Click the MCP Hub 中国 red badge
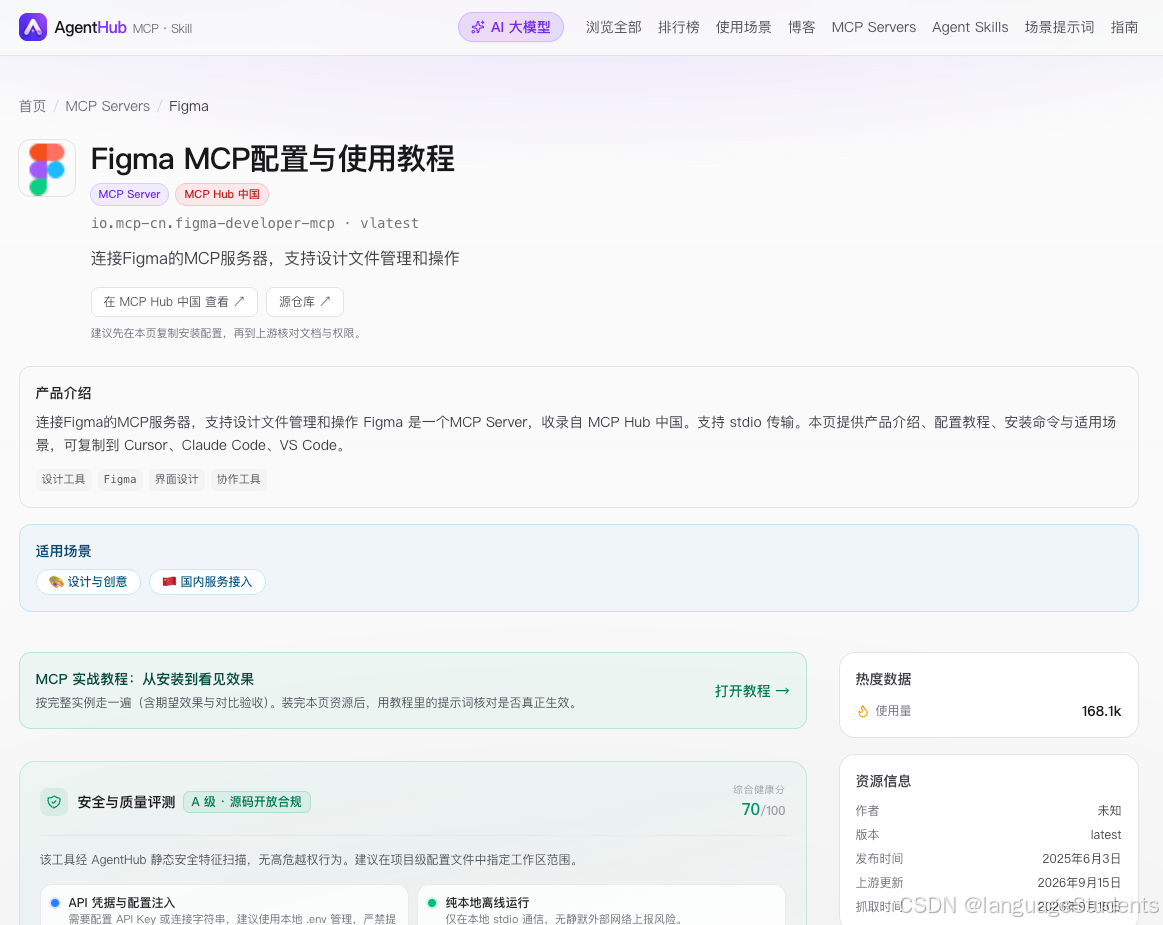Viewport: 1163px width, 925px height. click(x=222, y=194)
